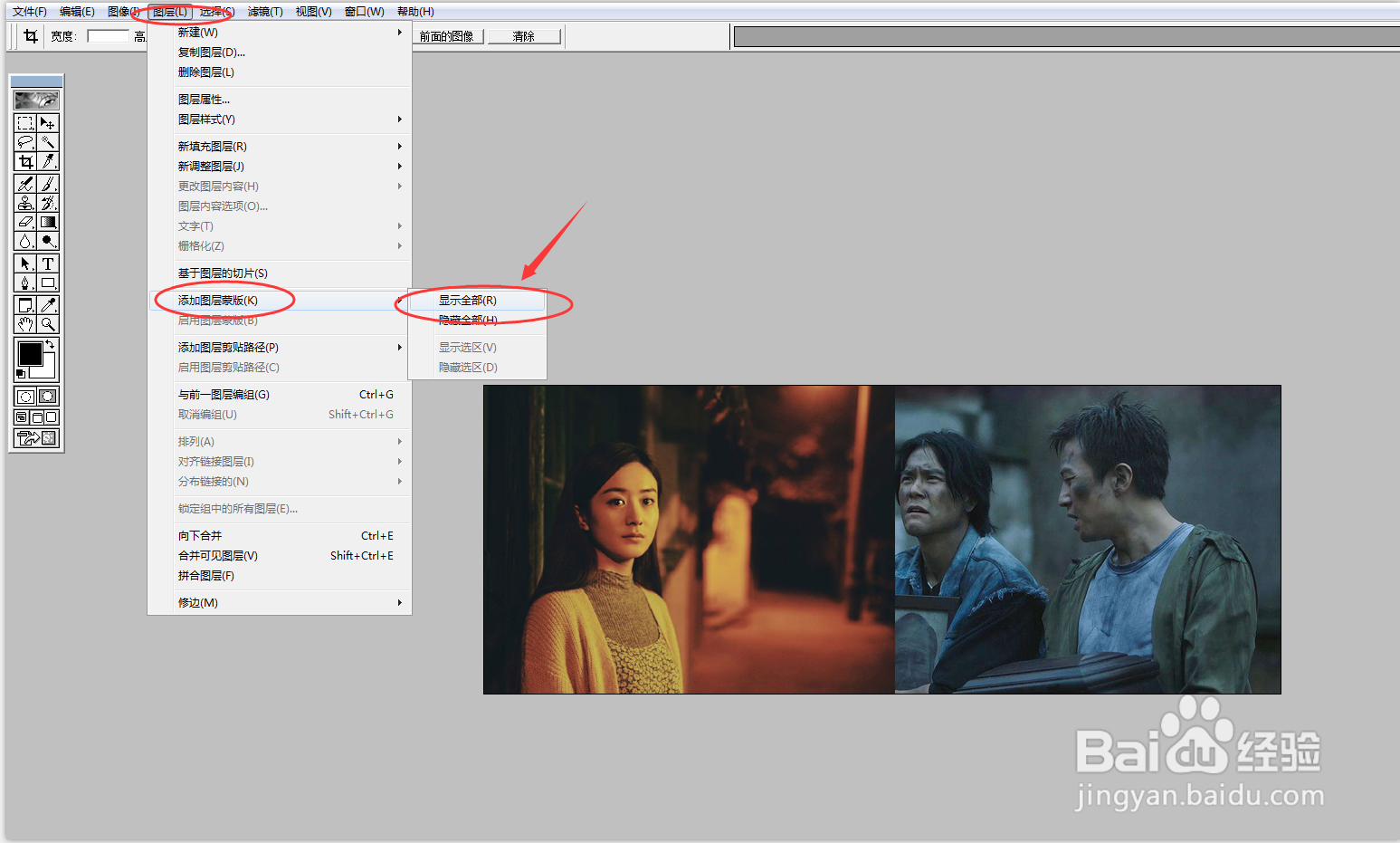Screen dimensions: 1400x843
Task: Open the 编辑(E) menu
Action: pyautogui.click(x=77, y=12)
